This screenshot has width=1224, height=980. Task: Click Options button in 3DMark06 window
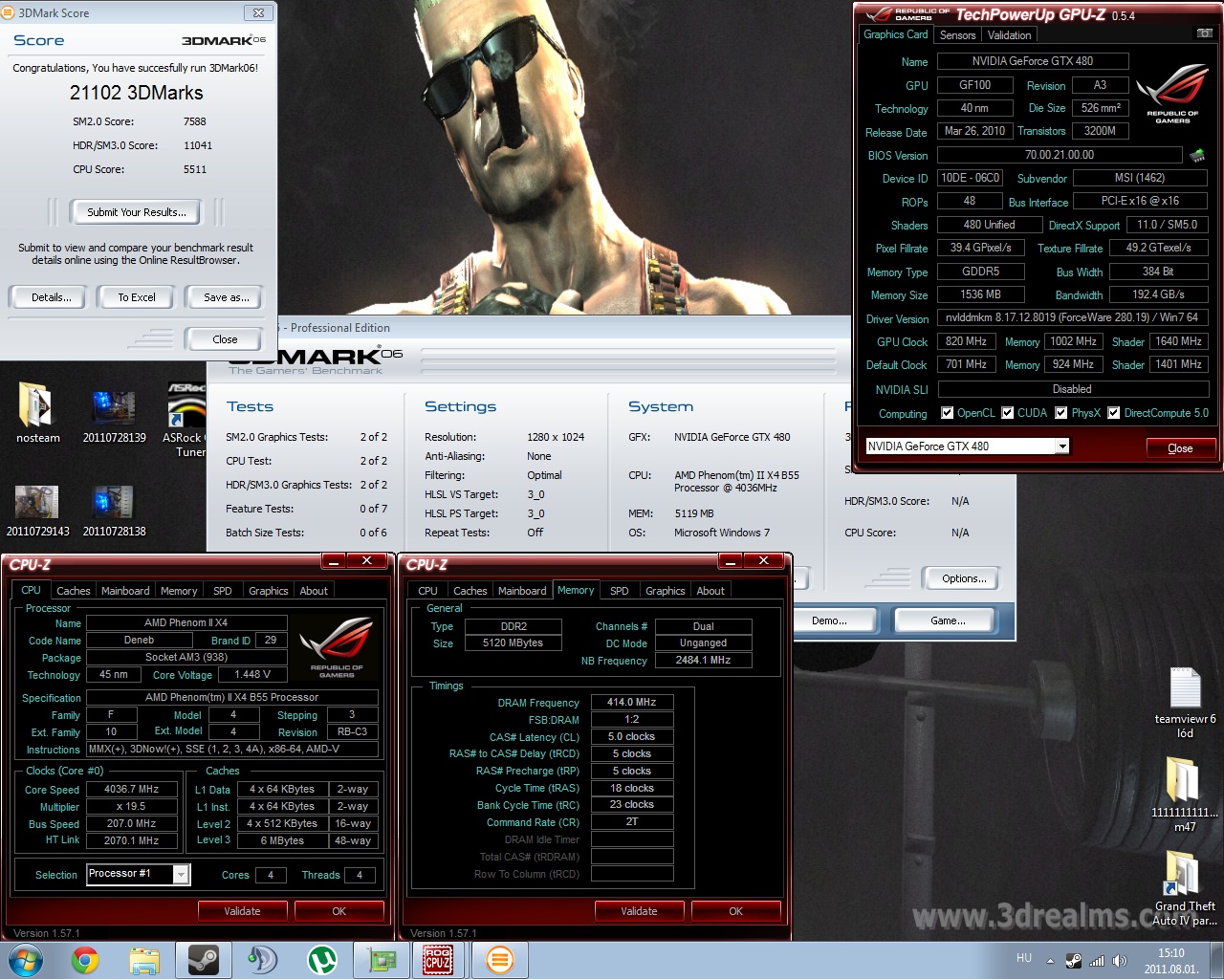tap(964, 578)
